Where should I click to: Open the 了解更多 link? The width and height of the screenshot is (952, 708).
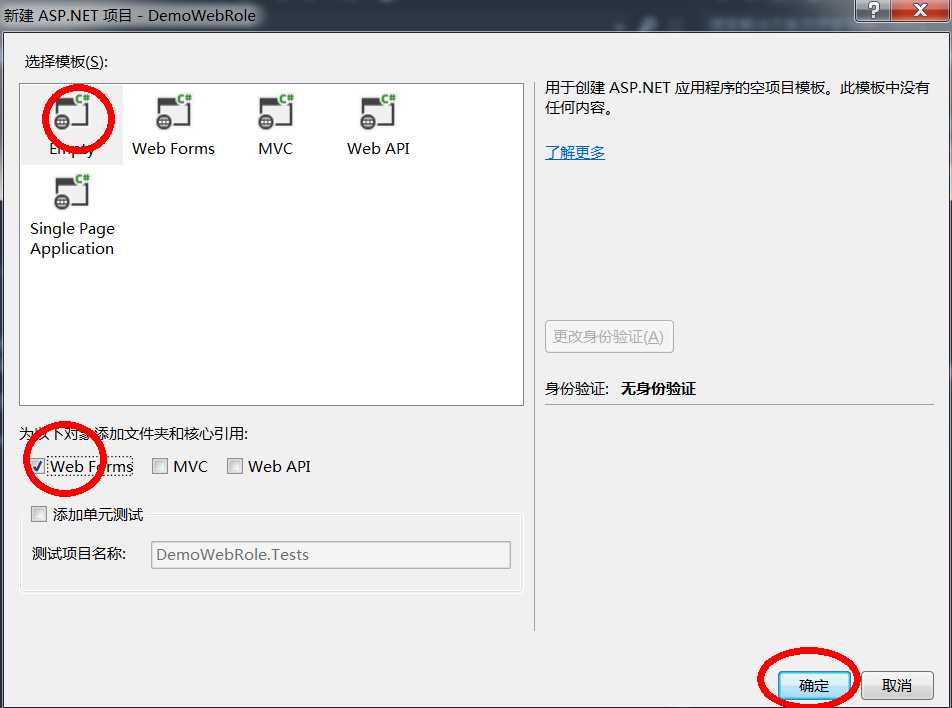coord(575,152)
